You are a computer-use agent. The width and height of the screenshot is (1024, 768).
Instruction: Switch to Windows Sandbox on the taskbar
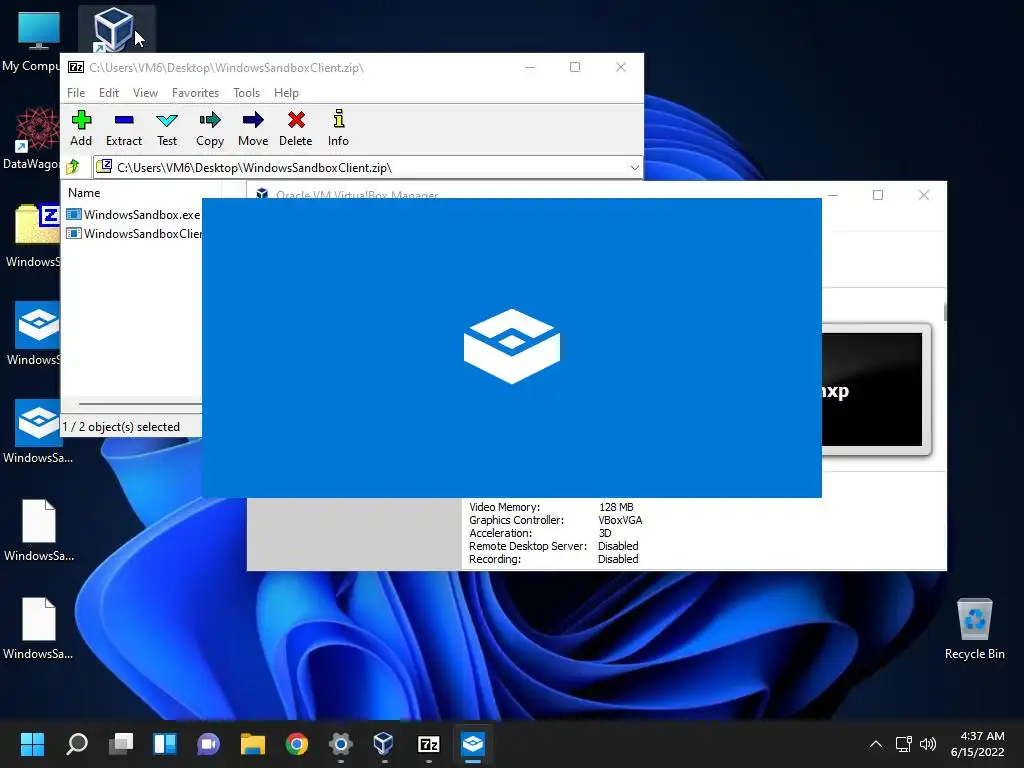[x=473, y=744]
